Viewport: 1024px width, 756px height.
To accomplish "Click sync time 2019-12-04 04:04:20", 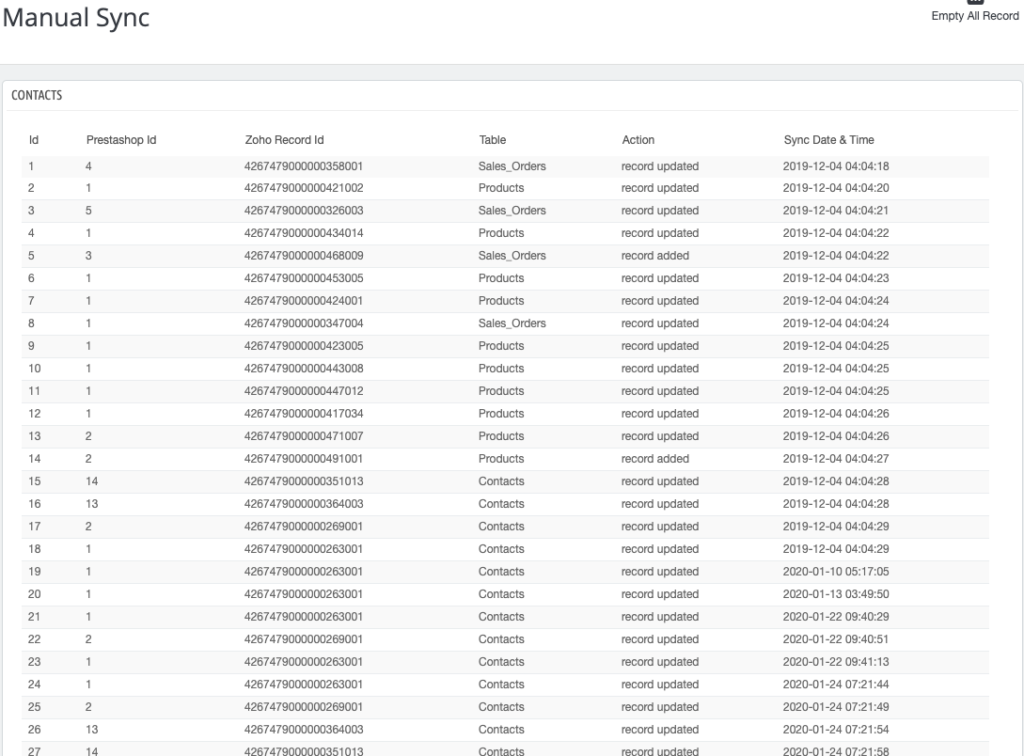I will [x=836, y=188].
